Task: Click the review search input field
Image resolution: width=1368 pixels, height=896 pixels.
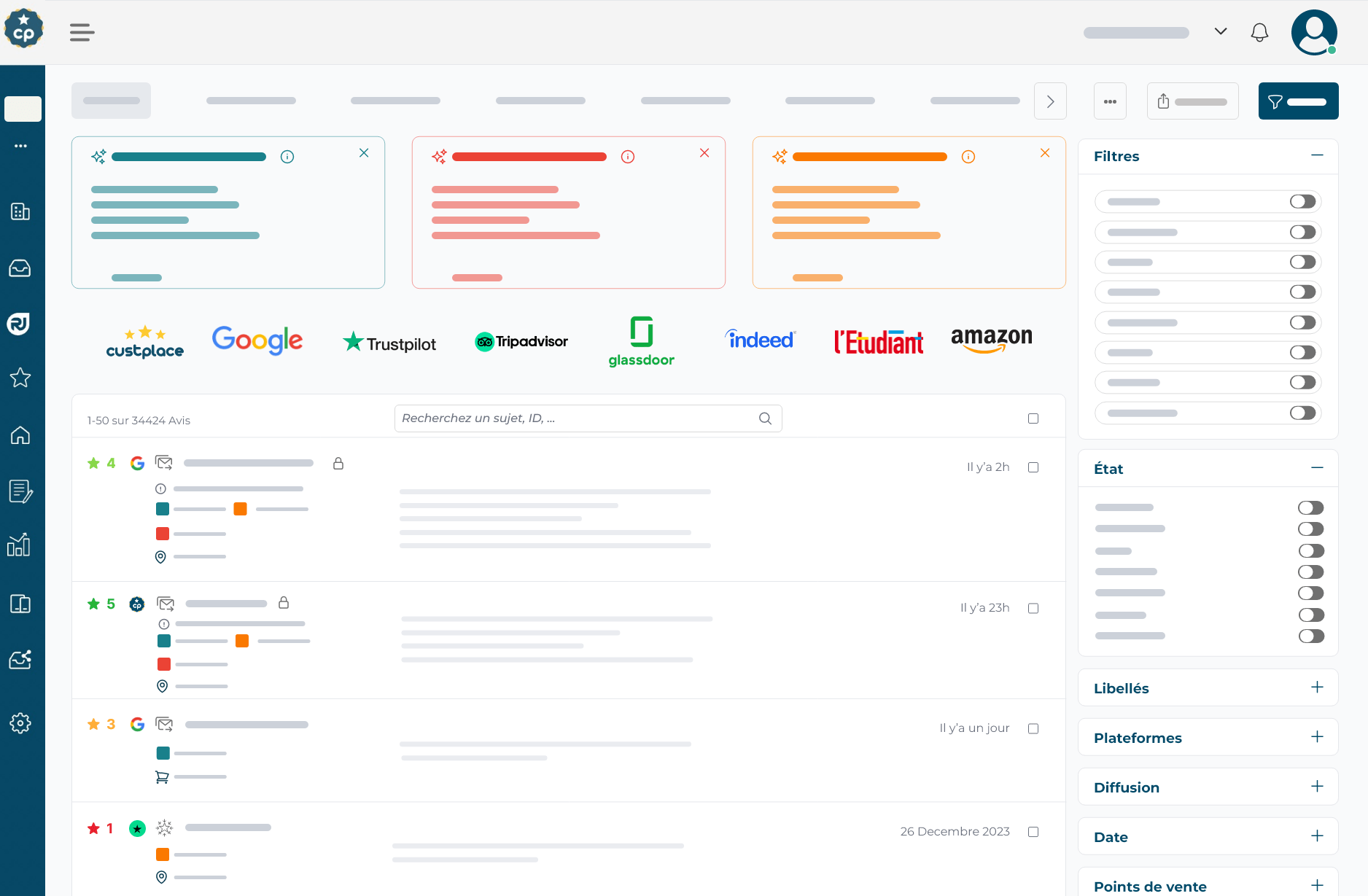Action: [588, 418]
